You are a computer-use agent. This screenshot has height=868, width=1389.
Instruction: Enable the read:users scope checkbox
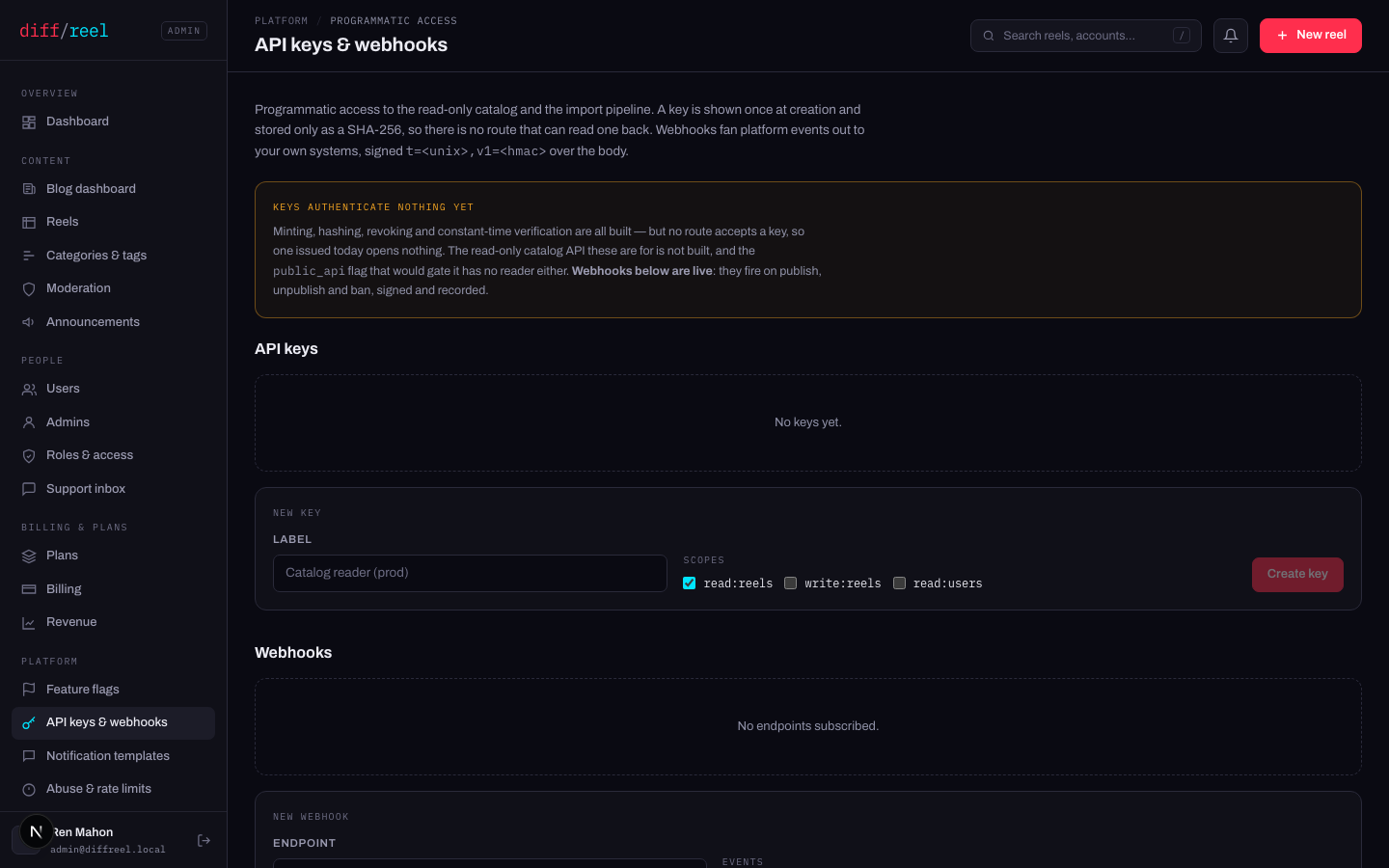click(899, 583)
